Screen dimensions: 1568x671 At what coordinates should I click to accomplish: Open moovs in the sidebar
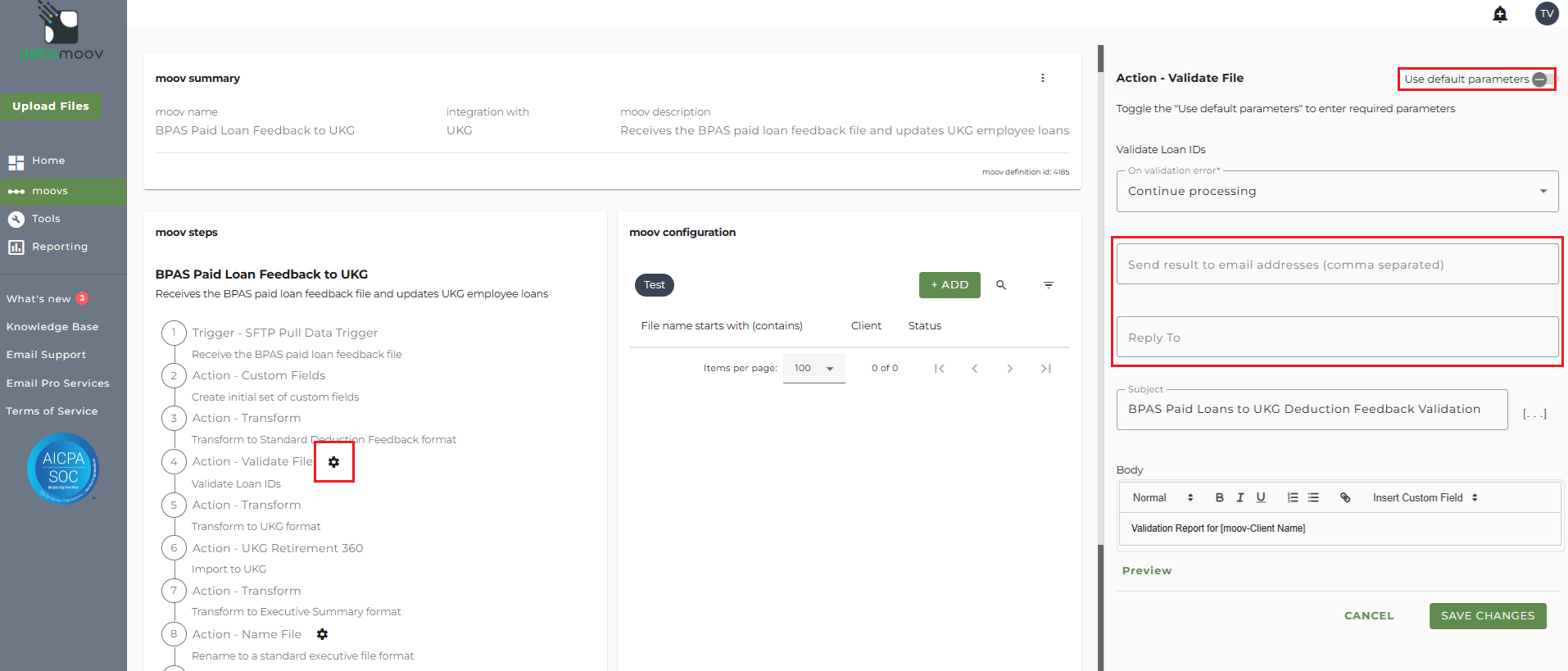tap(63, 192)
